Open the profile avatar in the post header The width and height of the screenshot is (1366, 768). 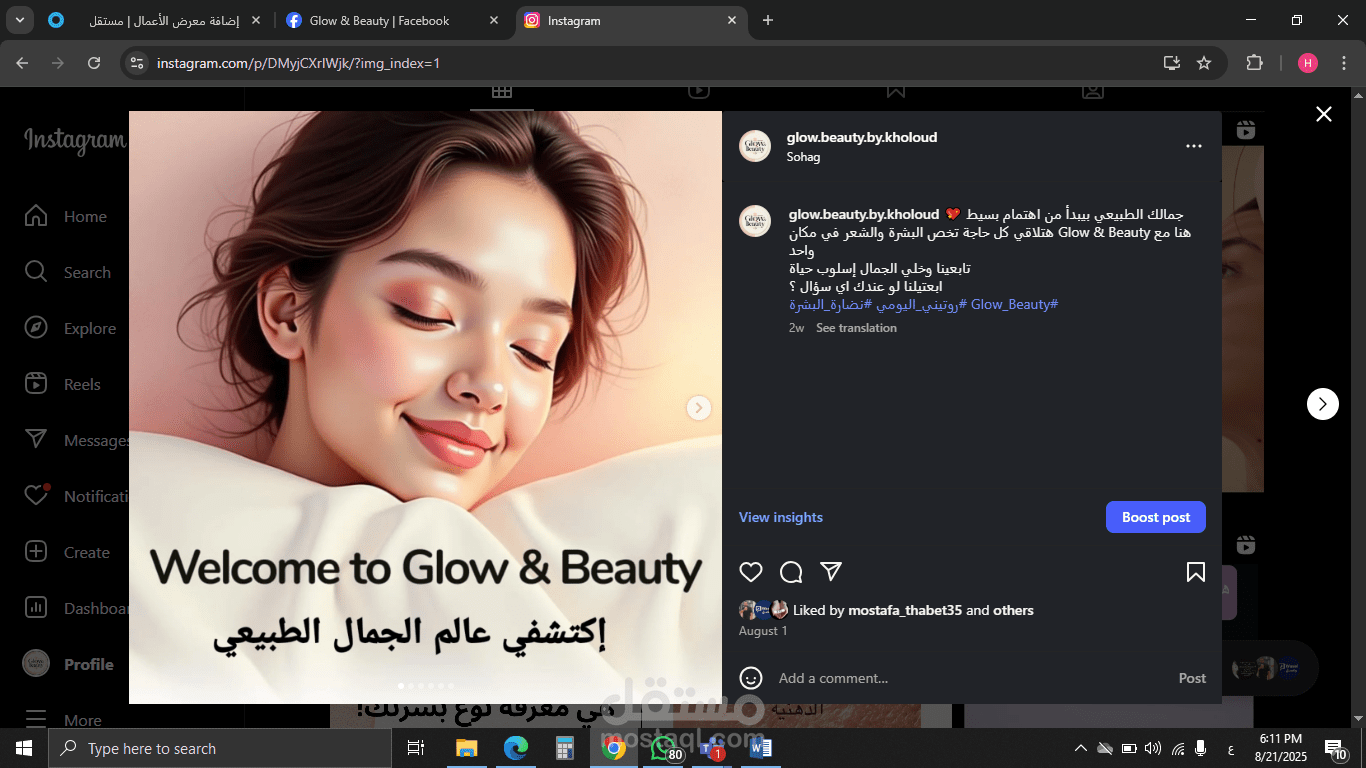point(755,146)
